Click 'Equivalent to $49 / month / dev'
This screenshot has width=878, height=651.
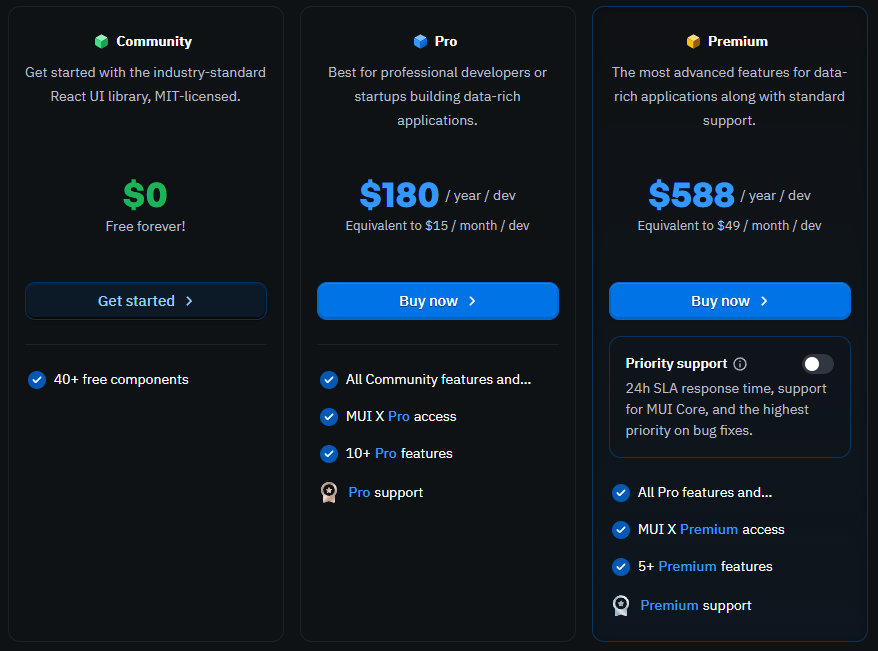[729, 226]
